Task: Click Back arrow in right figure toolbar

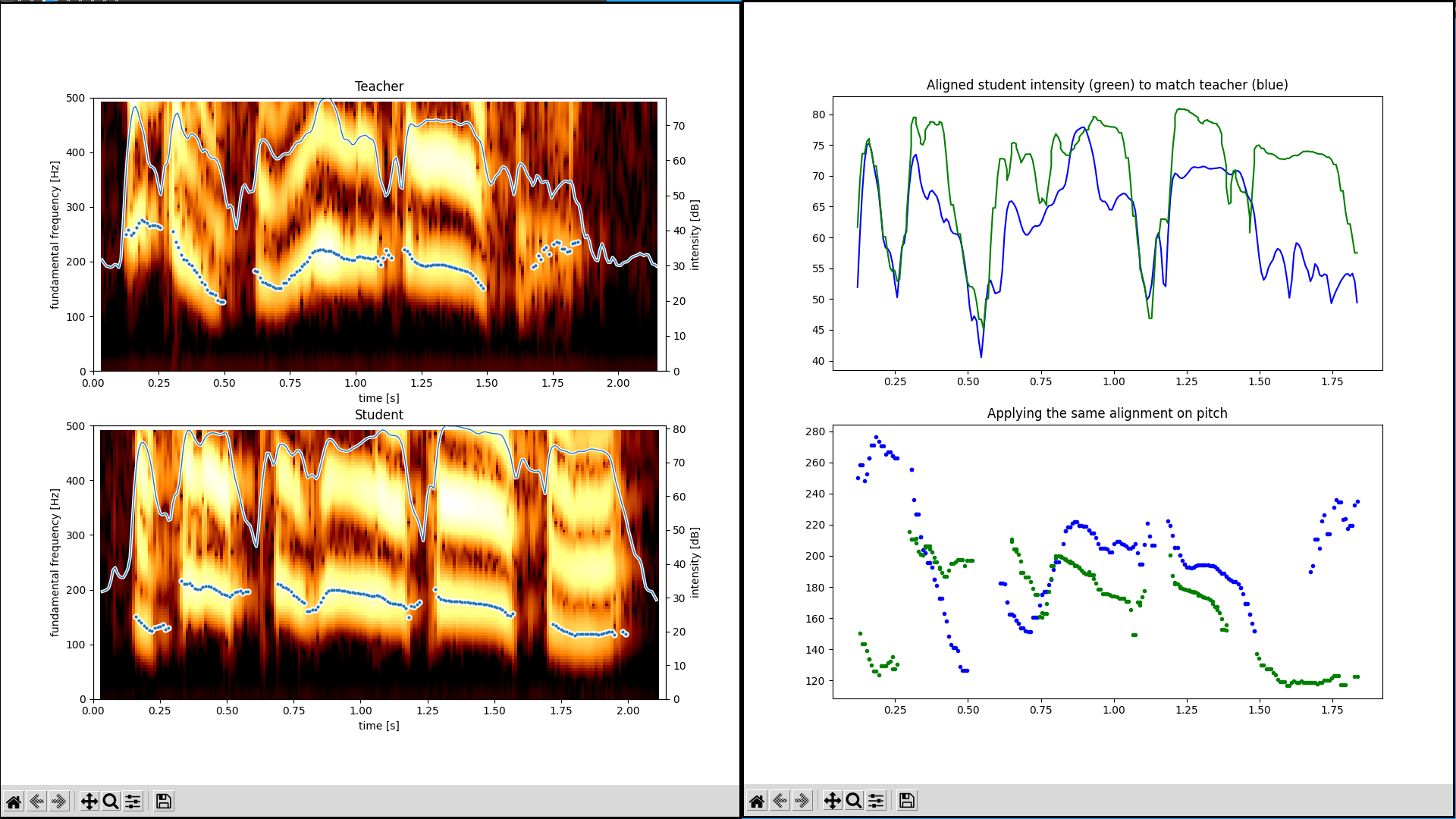Action: 780,801
